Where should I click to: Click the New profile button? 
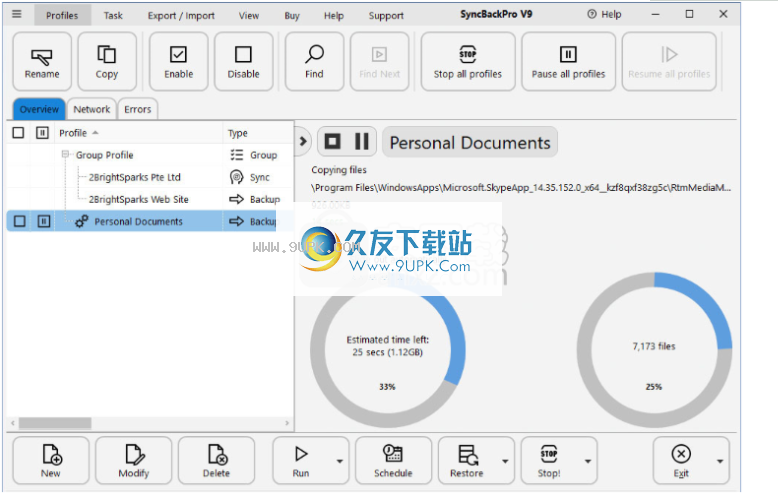point(51,460)
